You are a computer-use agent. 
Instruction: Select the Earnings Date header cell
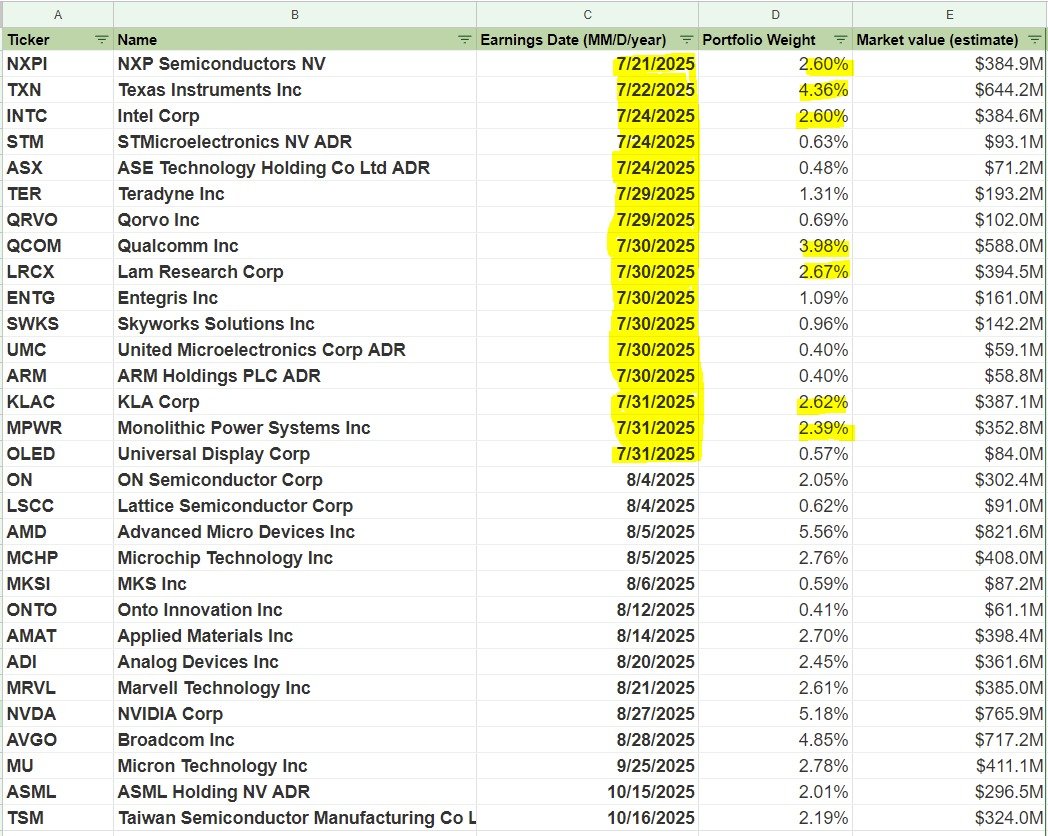[587, 39]
